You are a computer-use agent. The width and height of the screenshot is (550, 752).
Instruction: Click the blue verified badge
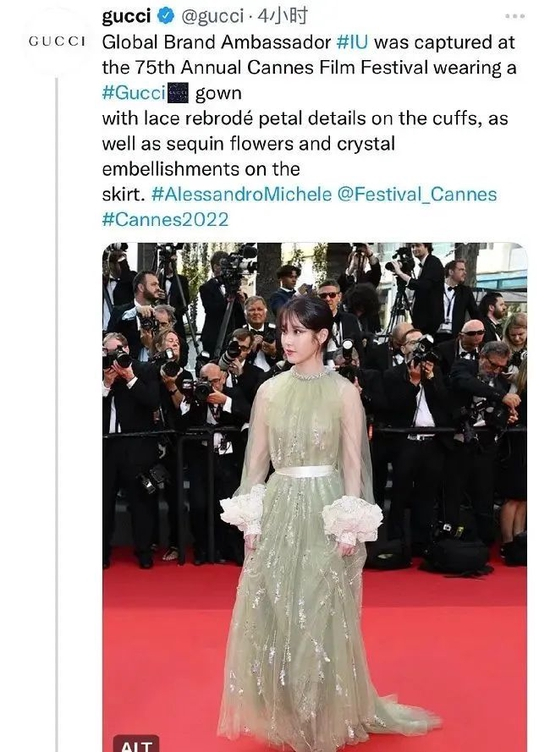click(166, 17)
